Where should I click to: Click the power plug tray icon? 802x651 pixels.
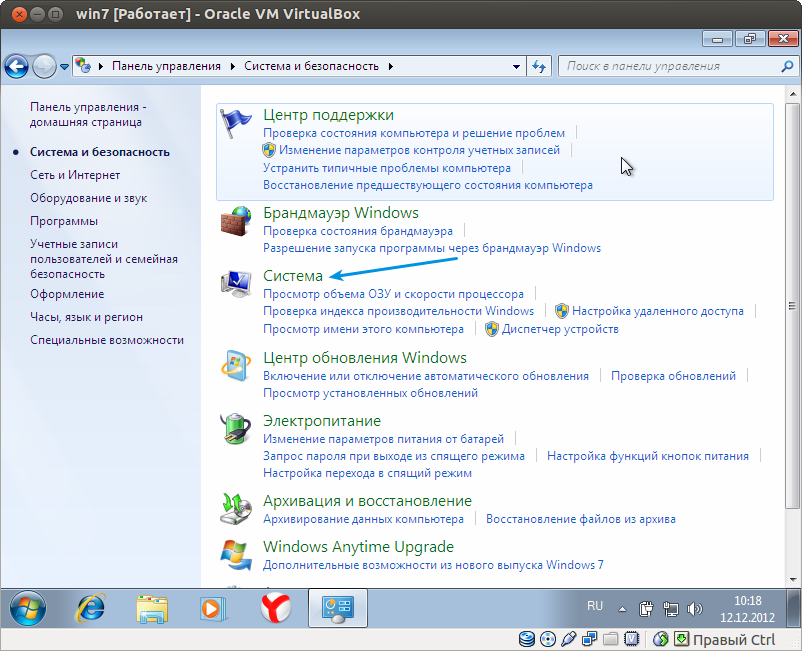(646, 609)
